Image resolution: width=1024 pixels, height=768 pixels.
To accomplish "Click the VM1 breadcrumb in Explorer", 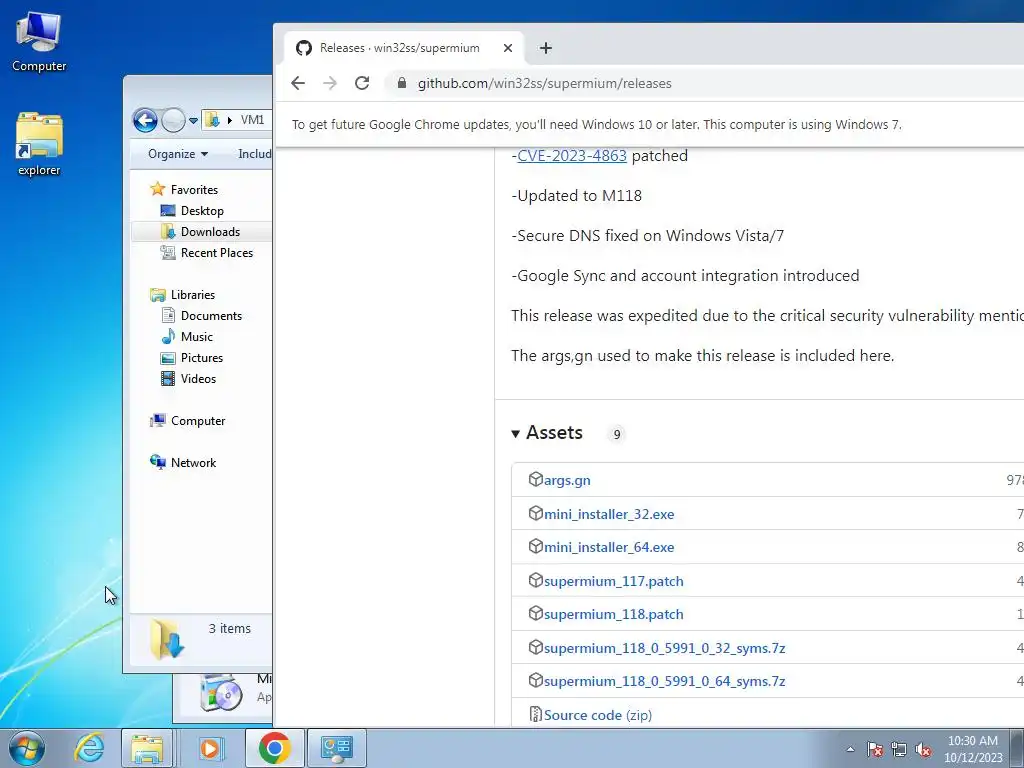I will tap(252, 120).
